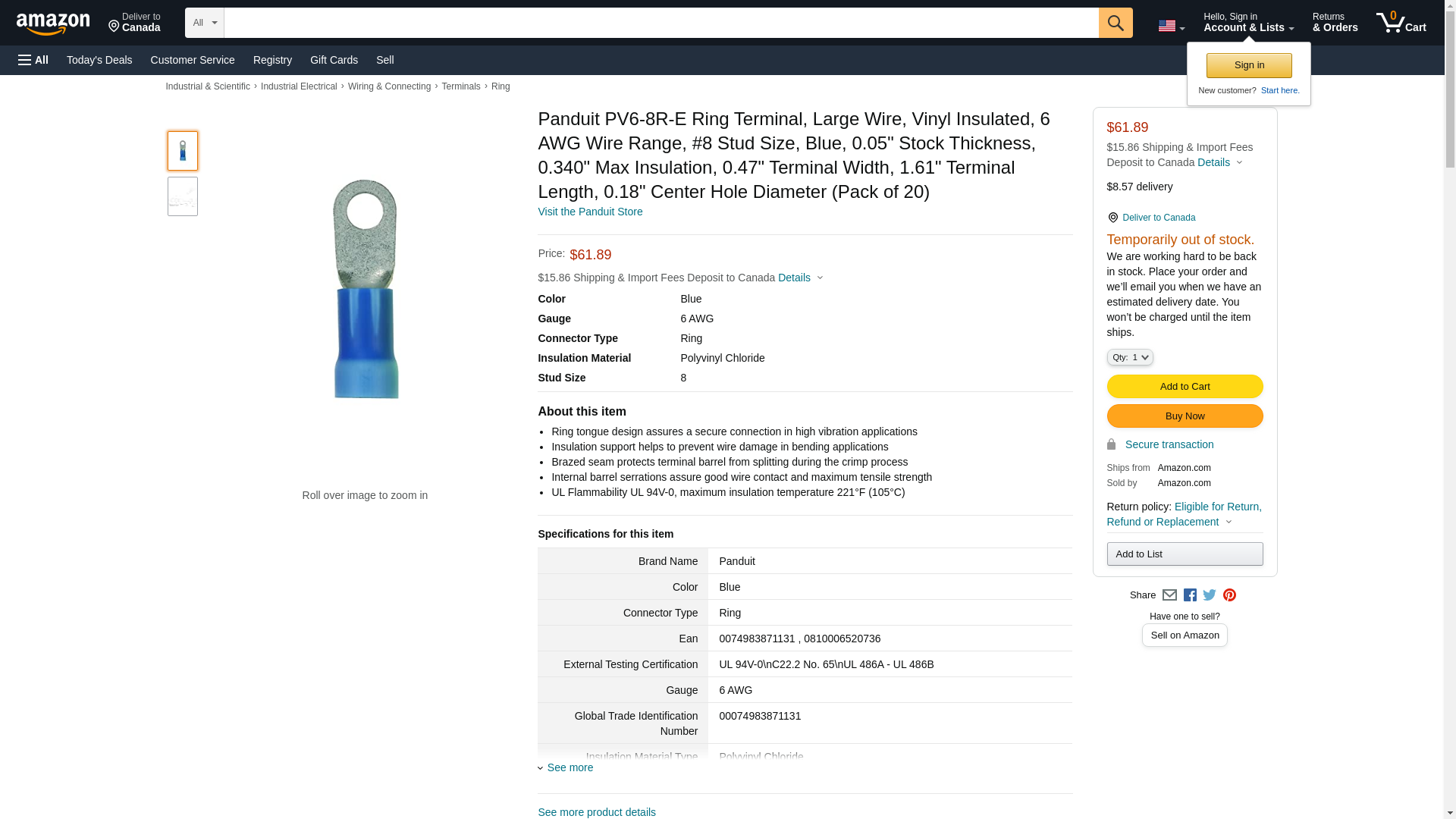Open the All hamburger menu
This screenshot has height=819, width=1456.
33,60
